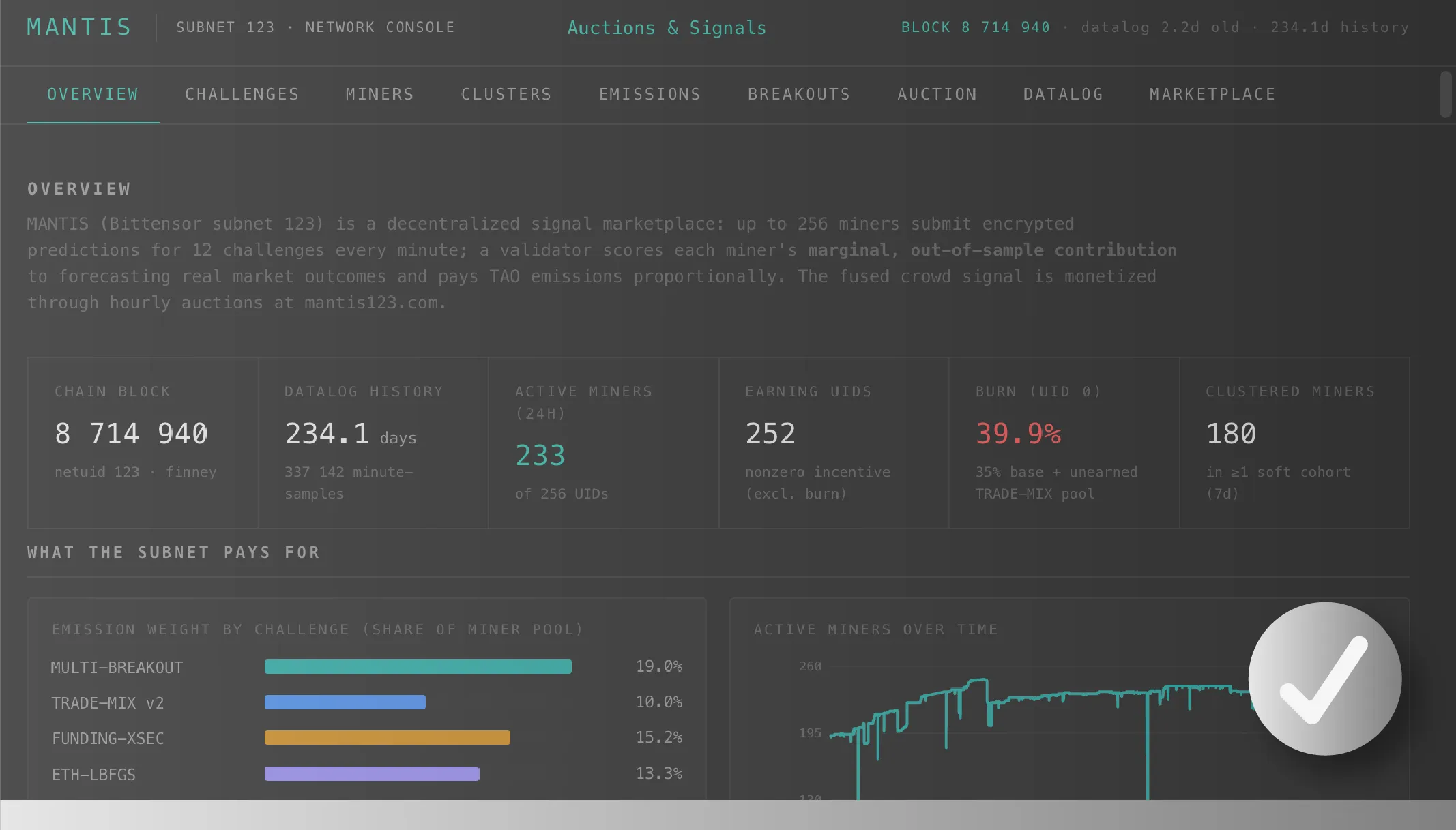Click the MULTI-BREAKOUT teal bar
Viewport: 1456px width, 830px height.
coord(418,667)
